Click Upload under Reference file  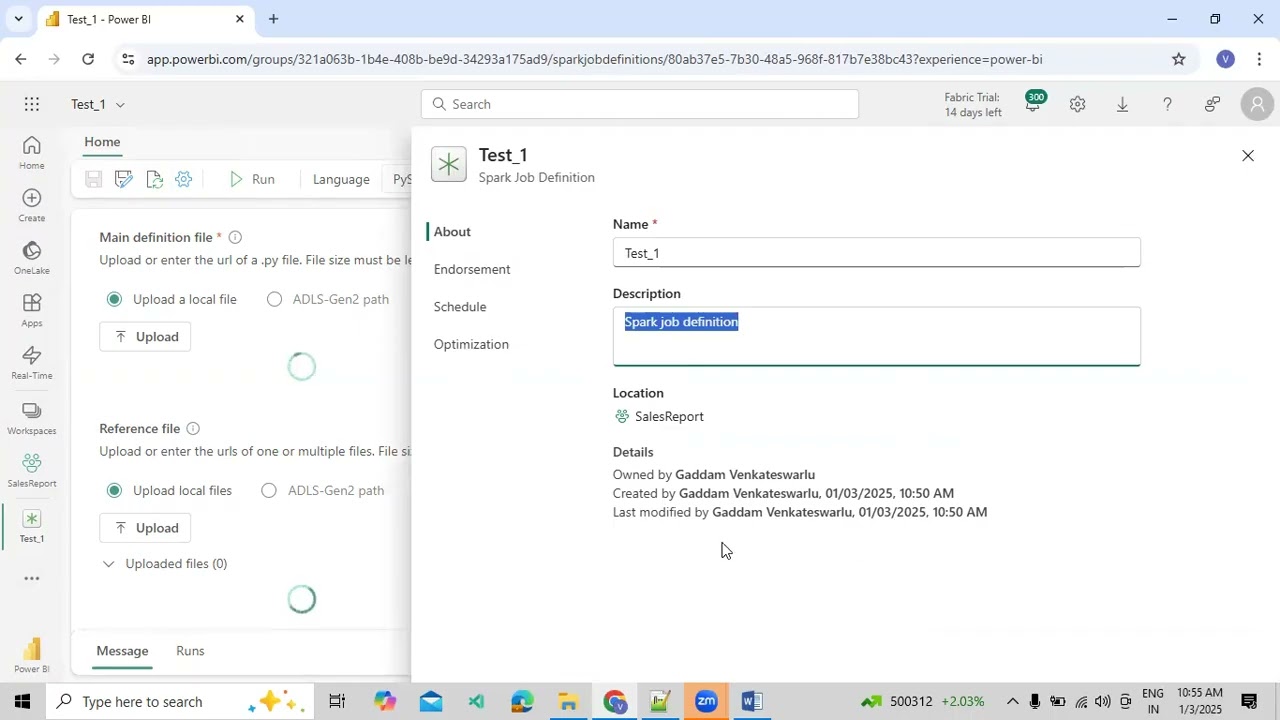[145, 528]
